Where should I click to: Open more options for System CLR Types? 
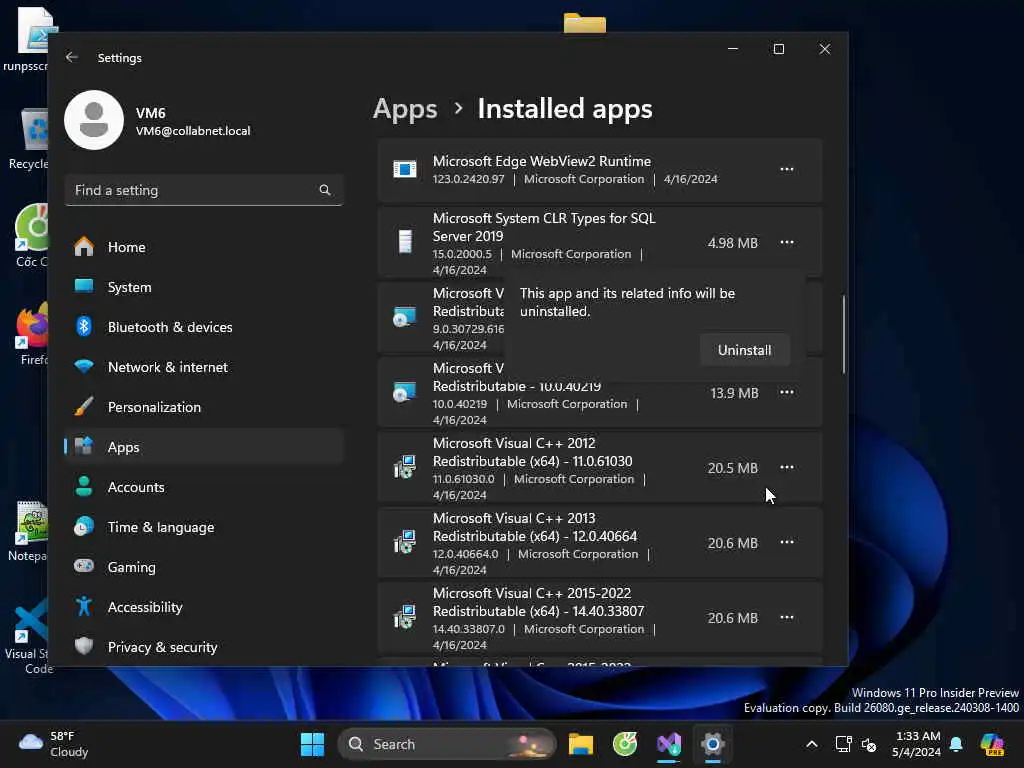pos(787,242)
